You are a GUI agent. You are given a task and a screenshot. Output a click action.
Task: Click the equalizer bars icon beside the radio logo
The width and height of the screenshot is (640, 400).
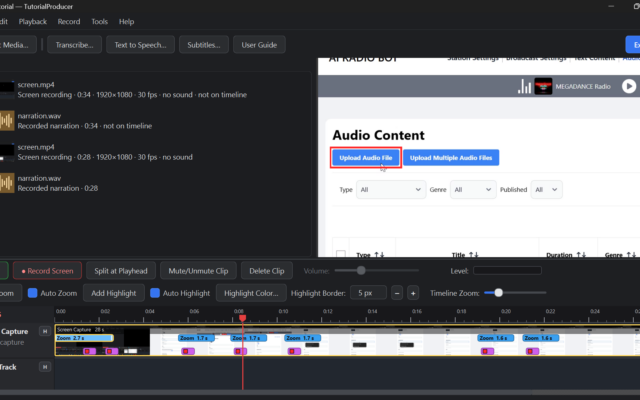coord(524,86)
